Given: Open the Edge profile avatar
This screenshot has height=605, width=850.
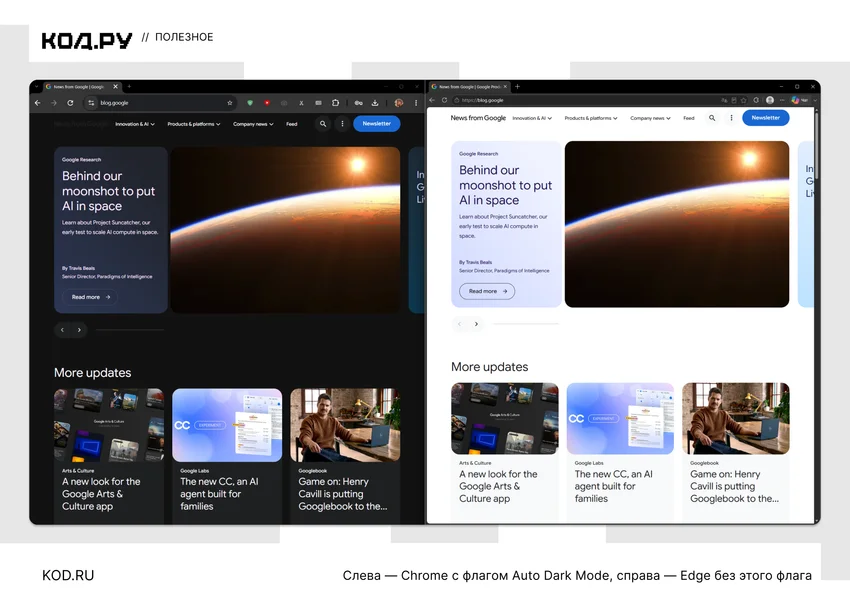Looking at the screenshot, I should pyautogui.click(x=770, y=100).
